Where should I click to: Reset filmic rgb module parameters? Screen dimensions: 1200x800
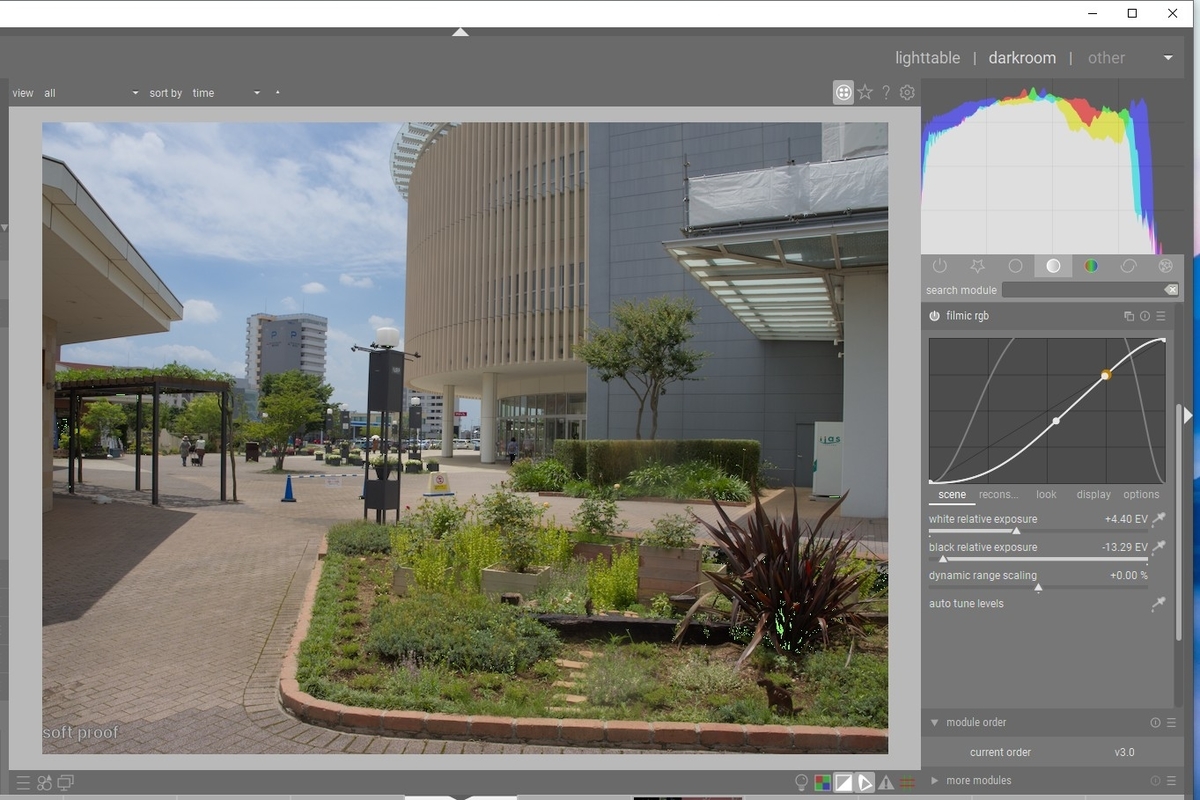point(1145,316)
